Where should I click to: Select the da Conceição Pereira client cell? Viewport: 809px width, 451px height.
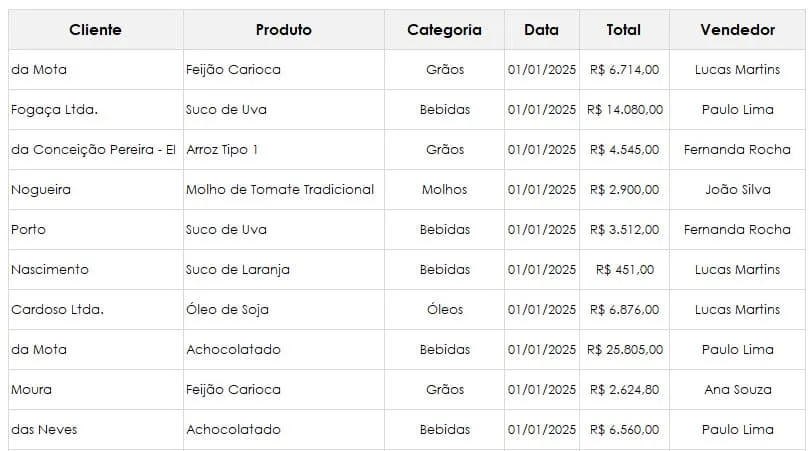[x=95, y=150]
